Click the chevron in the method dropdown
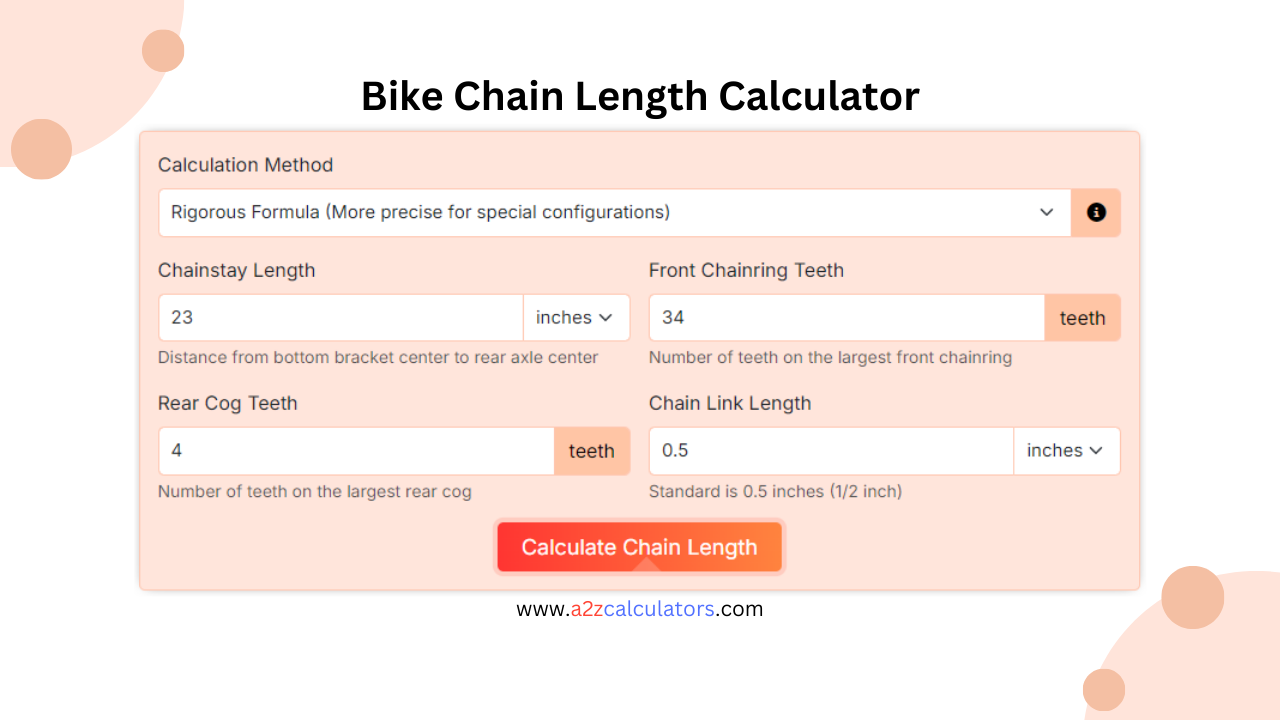This screenshot has height=720, width=1280. click(x=1046, y=212)
